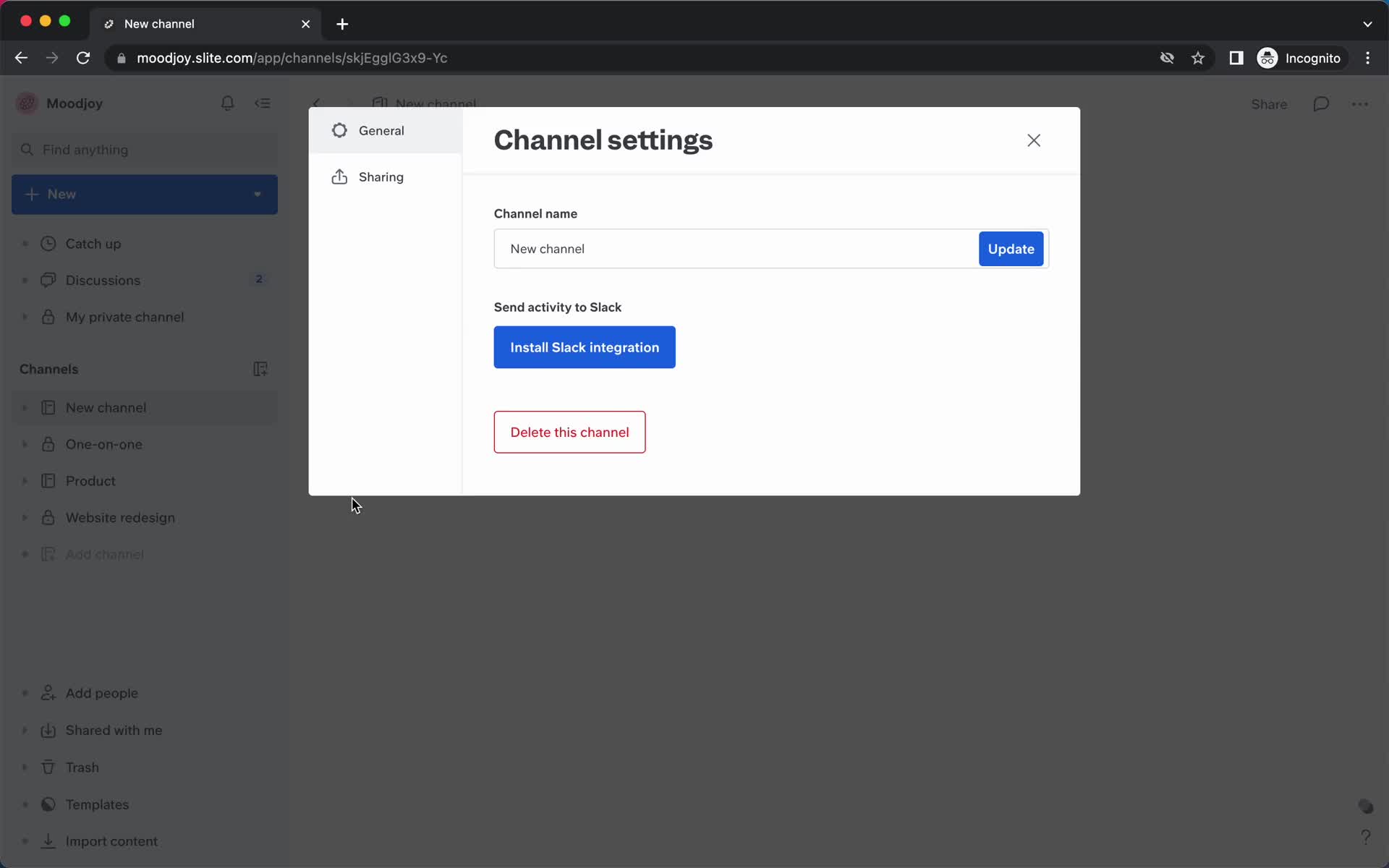Expand the My private channel arrow
The image size is (1389, 868).
pyautogui.click(x=25, y=317)
